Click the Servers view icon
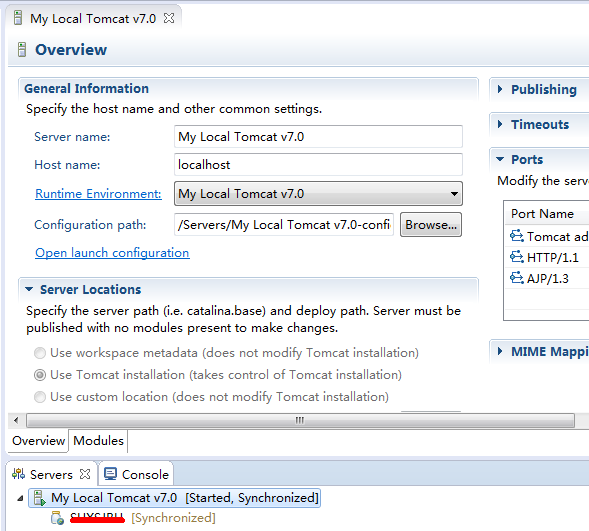The width and height of the screenshot is (589, 531). click(18, 474)
